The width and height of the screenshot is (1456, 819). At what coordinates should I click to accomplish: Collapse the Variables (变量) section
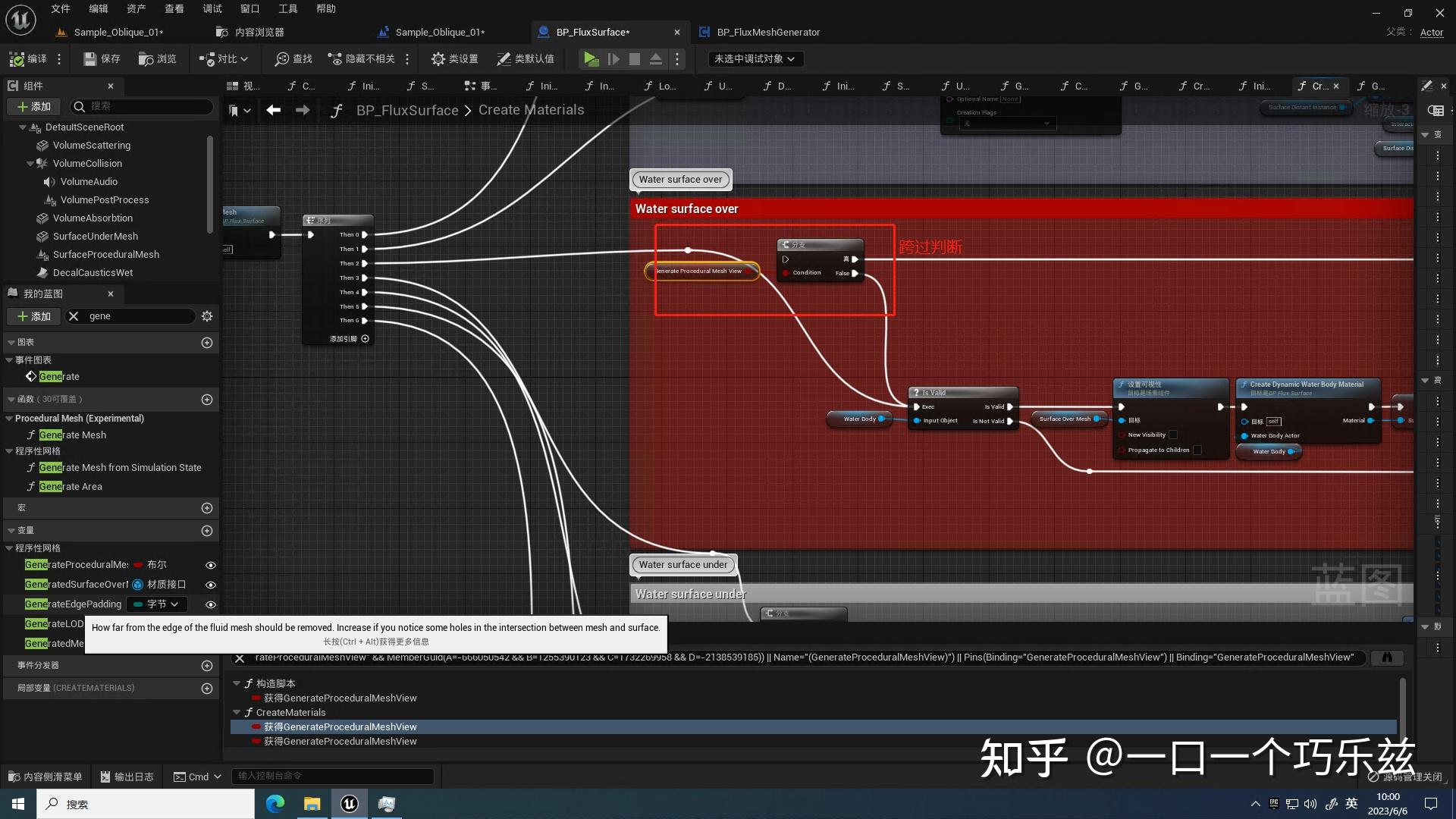[x=11, y=531]
